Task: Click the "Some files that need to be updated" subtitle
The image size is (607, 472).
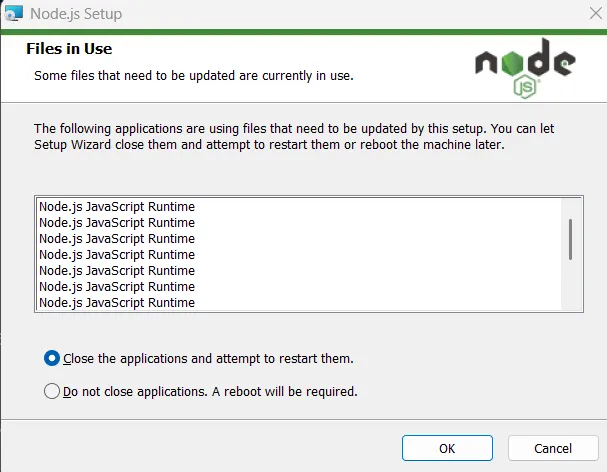Action: (193, 75)
